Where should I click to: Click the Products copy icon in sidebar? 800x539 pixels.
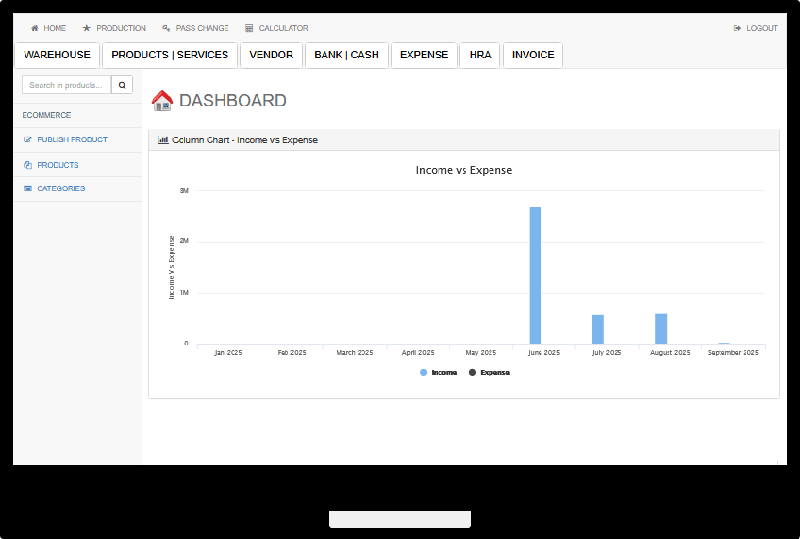[x=28, y=165]
